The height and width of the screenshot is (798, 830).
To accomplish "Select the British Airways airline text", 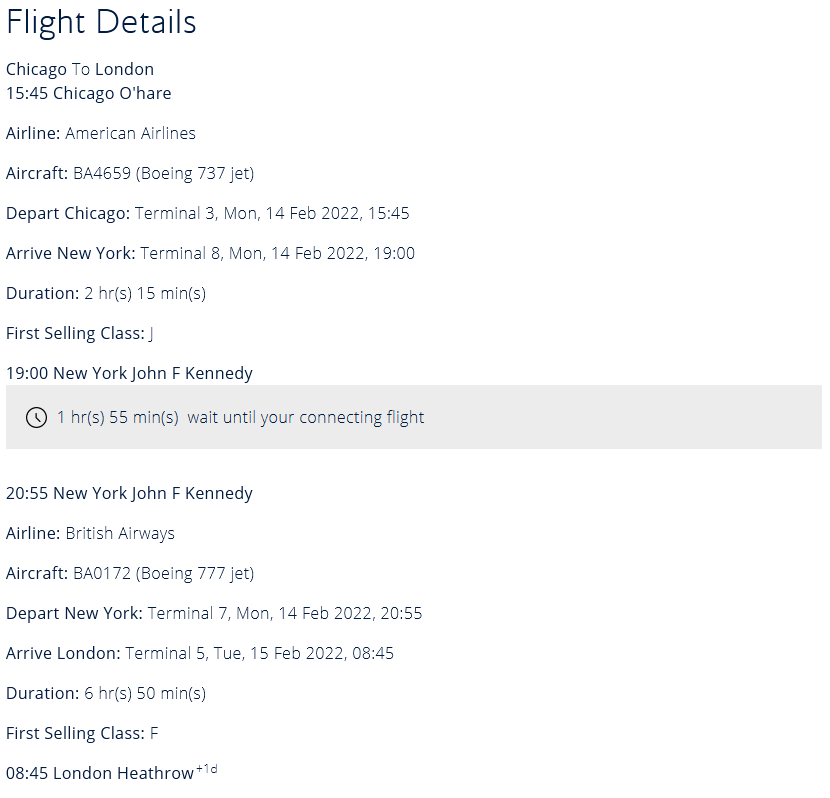I will click(x=120, y=533).
